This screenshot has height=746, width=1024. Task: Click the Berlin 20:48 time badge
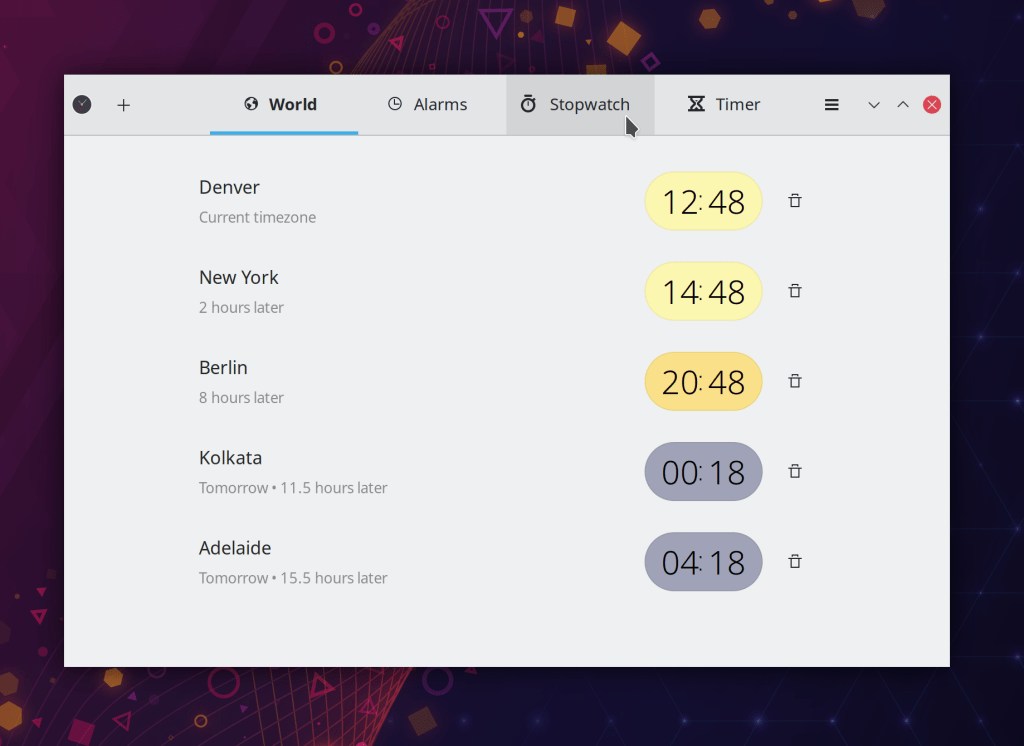(x=703, y=382)
